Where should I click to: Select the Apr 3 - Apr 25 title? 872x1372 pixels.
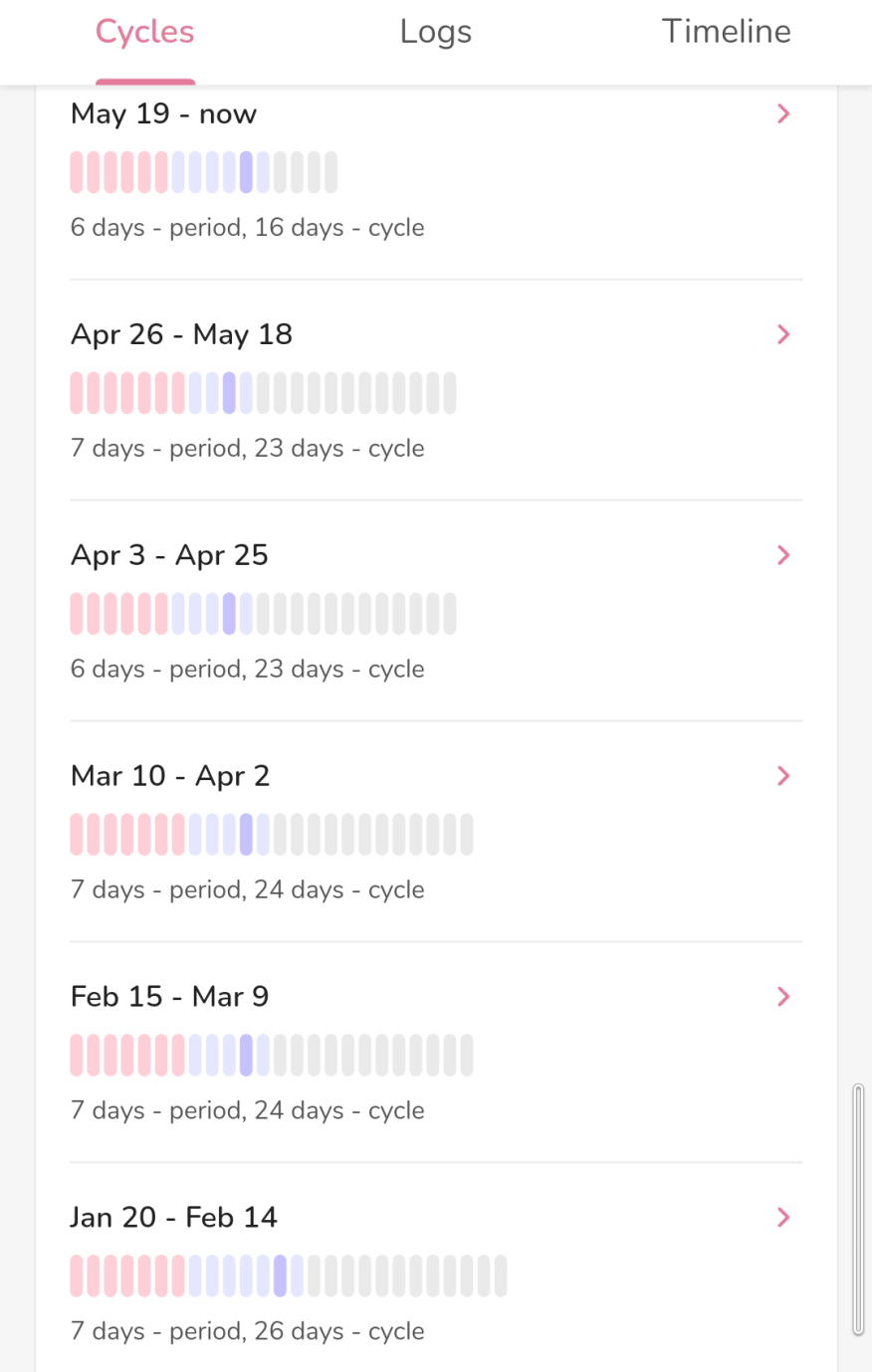point(169,555)
